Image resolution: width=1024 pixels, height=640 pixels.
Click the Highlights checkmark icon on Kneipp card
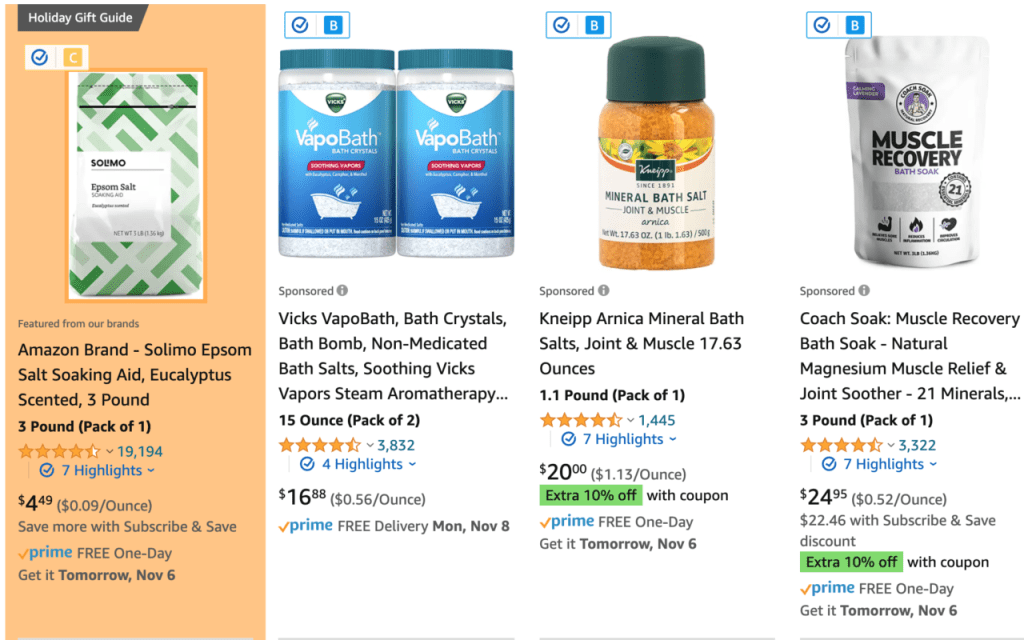(x=568, y=439)
